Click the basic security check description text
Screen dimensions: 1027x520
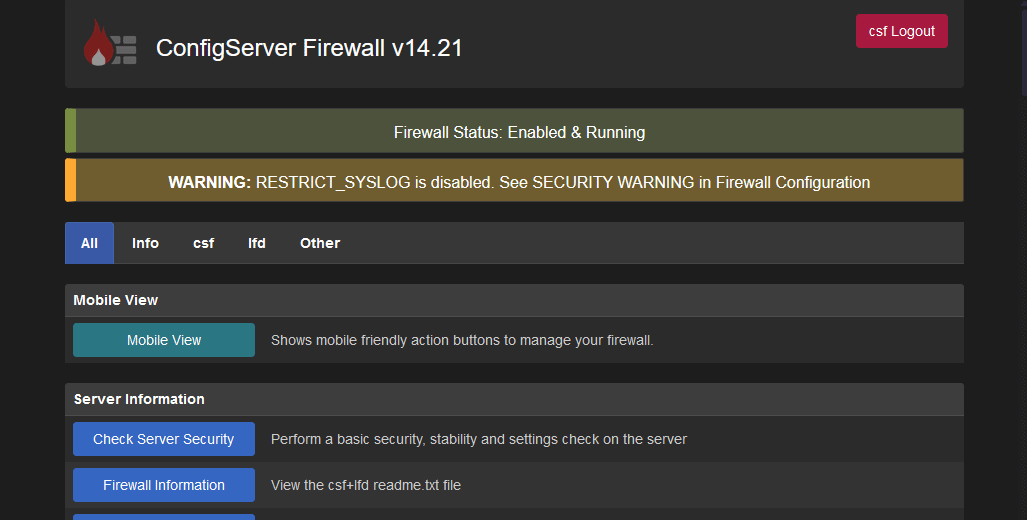(479, 439)
